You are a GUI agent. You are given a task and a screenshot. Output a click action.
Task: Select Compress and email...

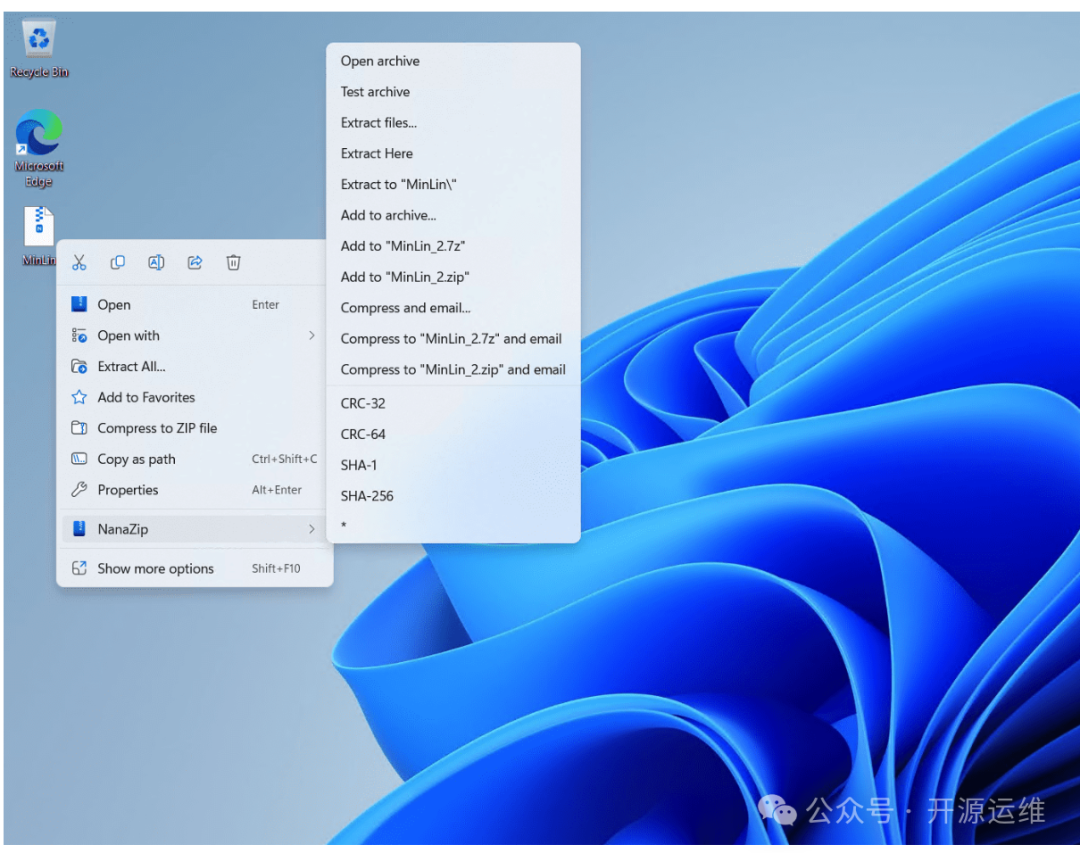(x=453, y=308)
